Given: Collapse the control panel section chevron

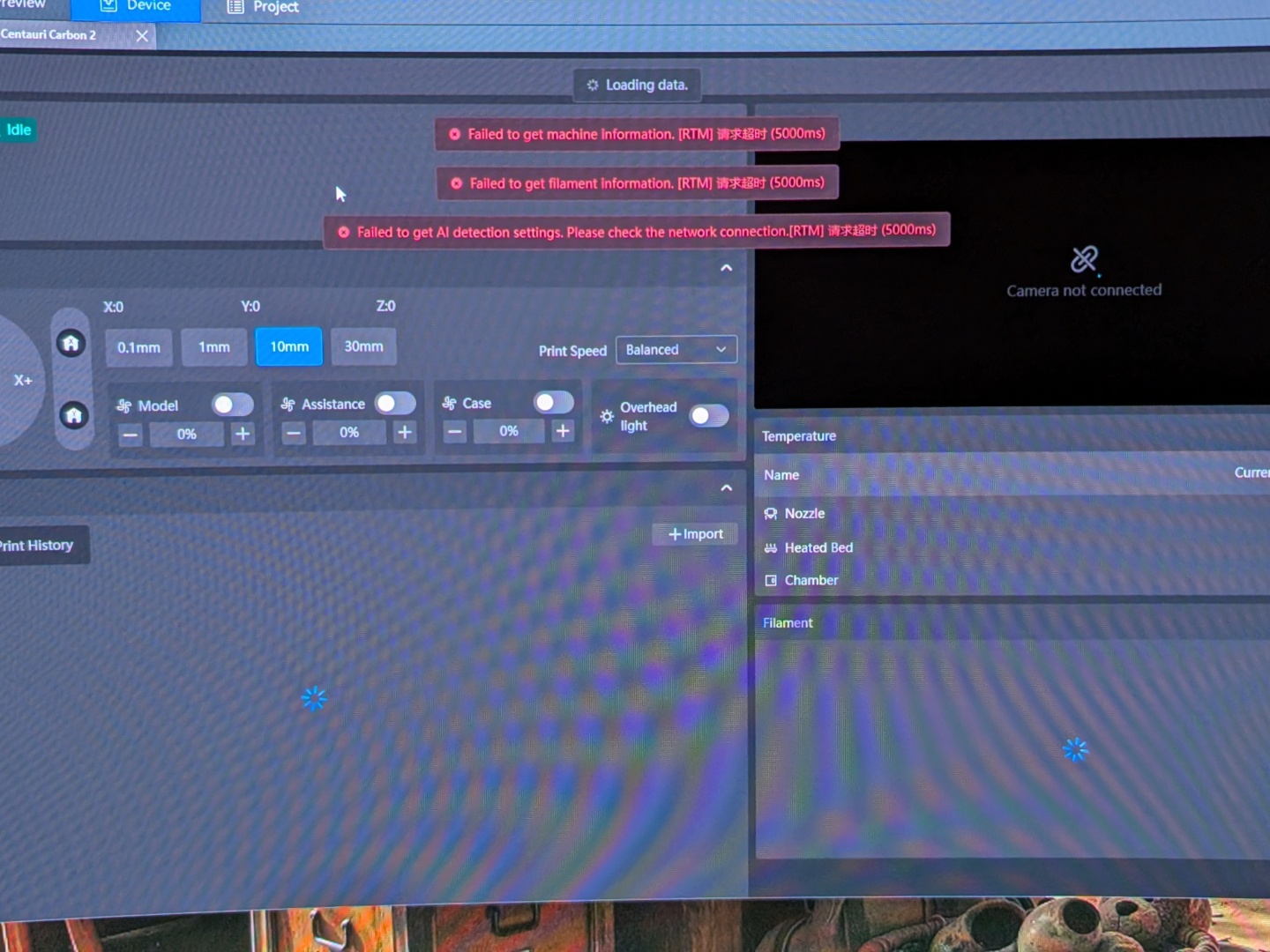Looking at the screenshot, I should 726,267.
